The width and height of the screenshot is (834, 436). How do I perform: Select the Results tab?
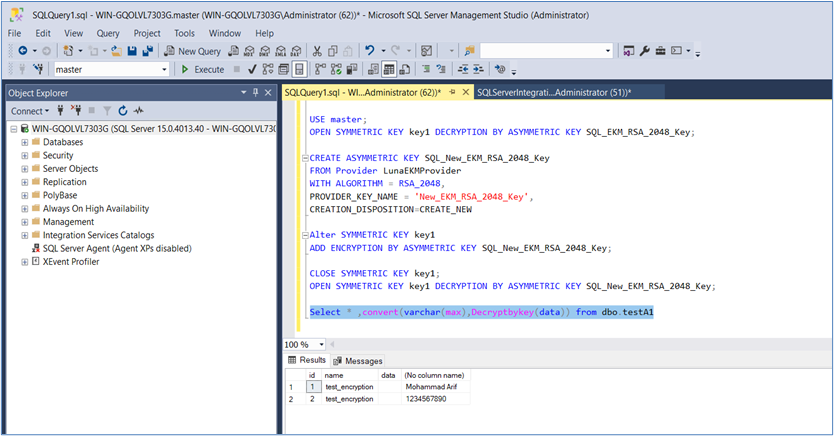(x=307, y=360)
